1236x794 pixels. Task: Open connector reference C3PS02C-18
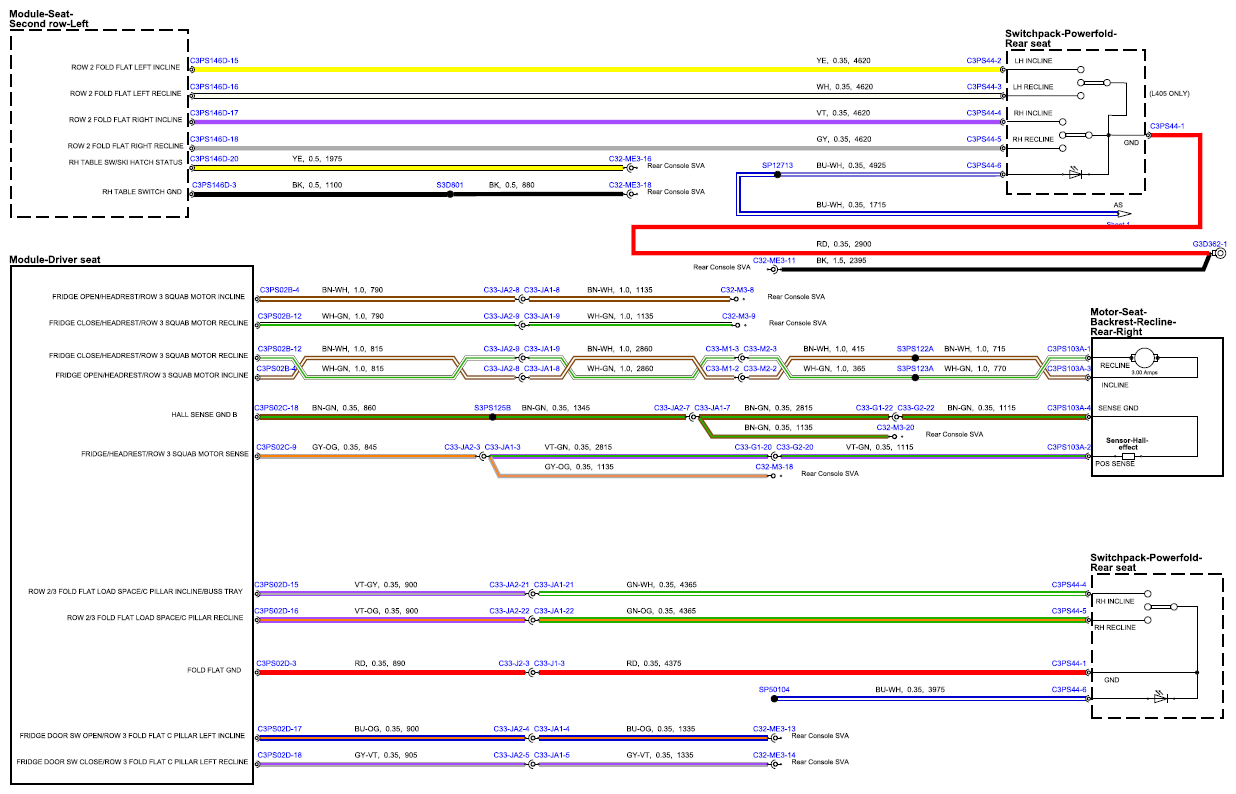coord(277,408)
